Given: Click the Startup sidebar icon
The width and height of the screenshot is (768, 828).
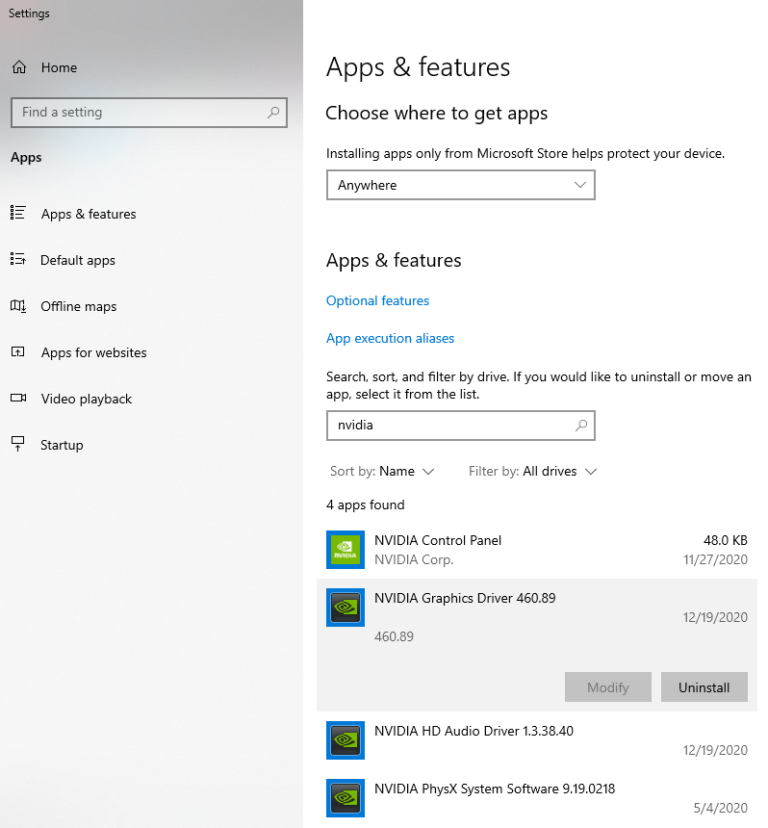Looking at the screenshot, I should (18, 444).
